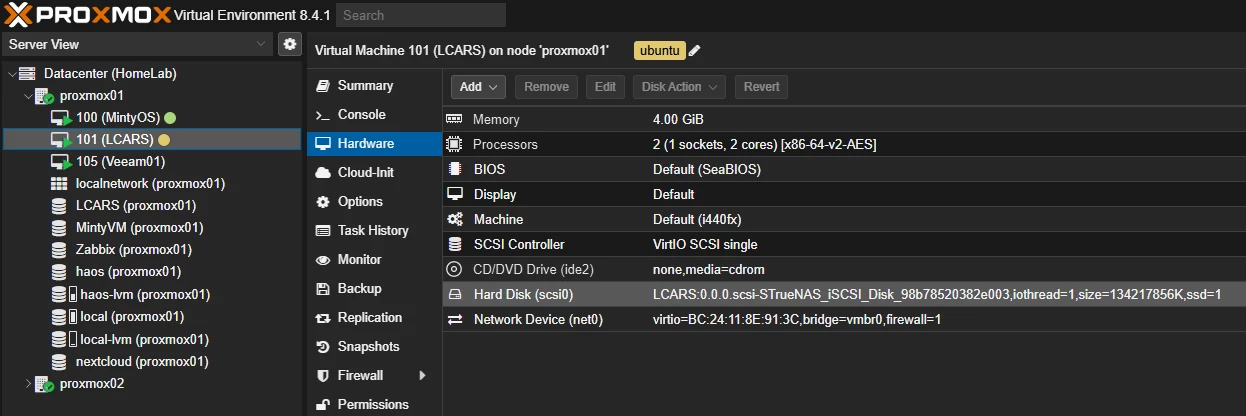Click the Memory row icon

[x=455, y=119]
